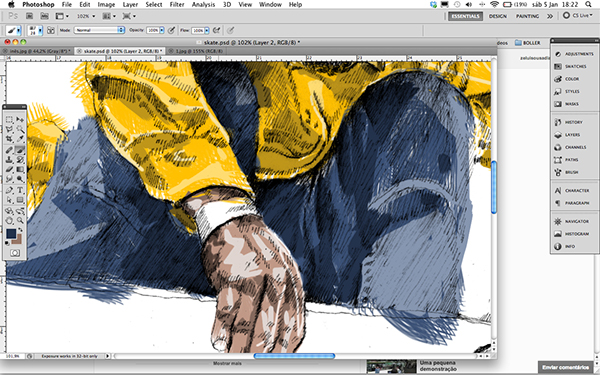Image resolution: width=600 pixels, height=375 pixels.
Task: Open the Layer menu
Action: click(130, 5)
